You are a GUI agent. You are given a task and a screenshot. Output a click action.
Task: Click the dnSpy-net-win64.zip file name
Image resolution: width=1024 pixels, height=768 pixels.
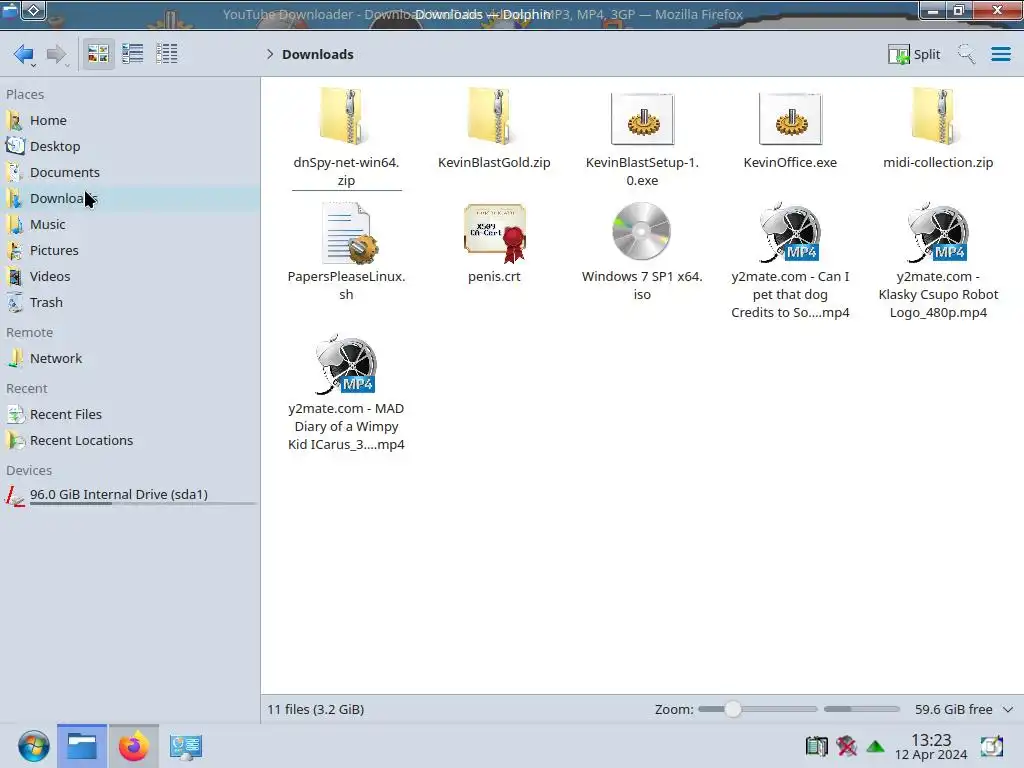point(346,171)
